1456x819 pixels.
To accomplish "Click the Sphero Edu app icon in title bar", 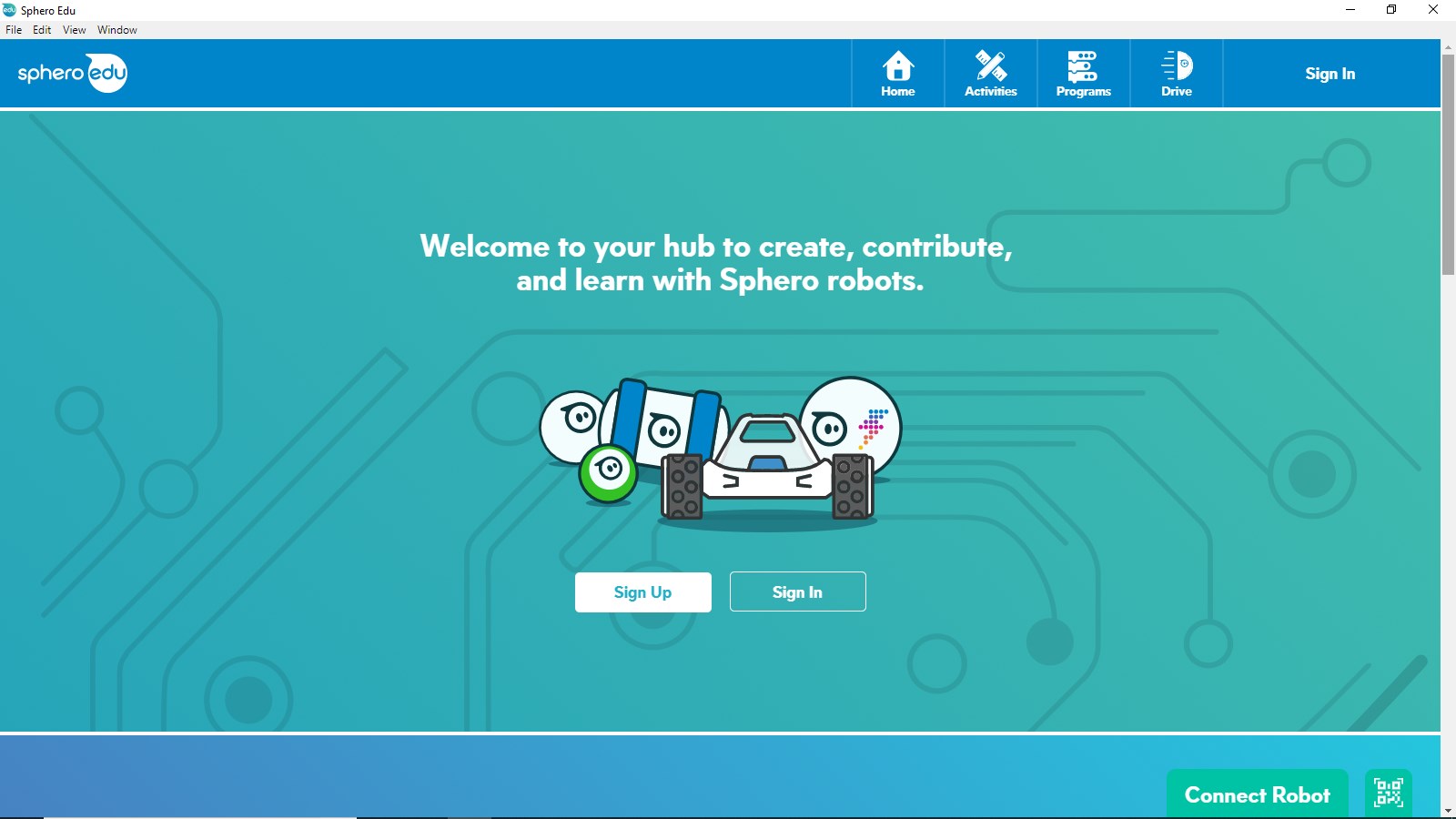I will [9, 10].
